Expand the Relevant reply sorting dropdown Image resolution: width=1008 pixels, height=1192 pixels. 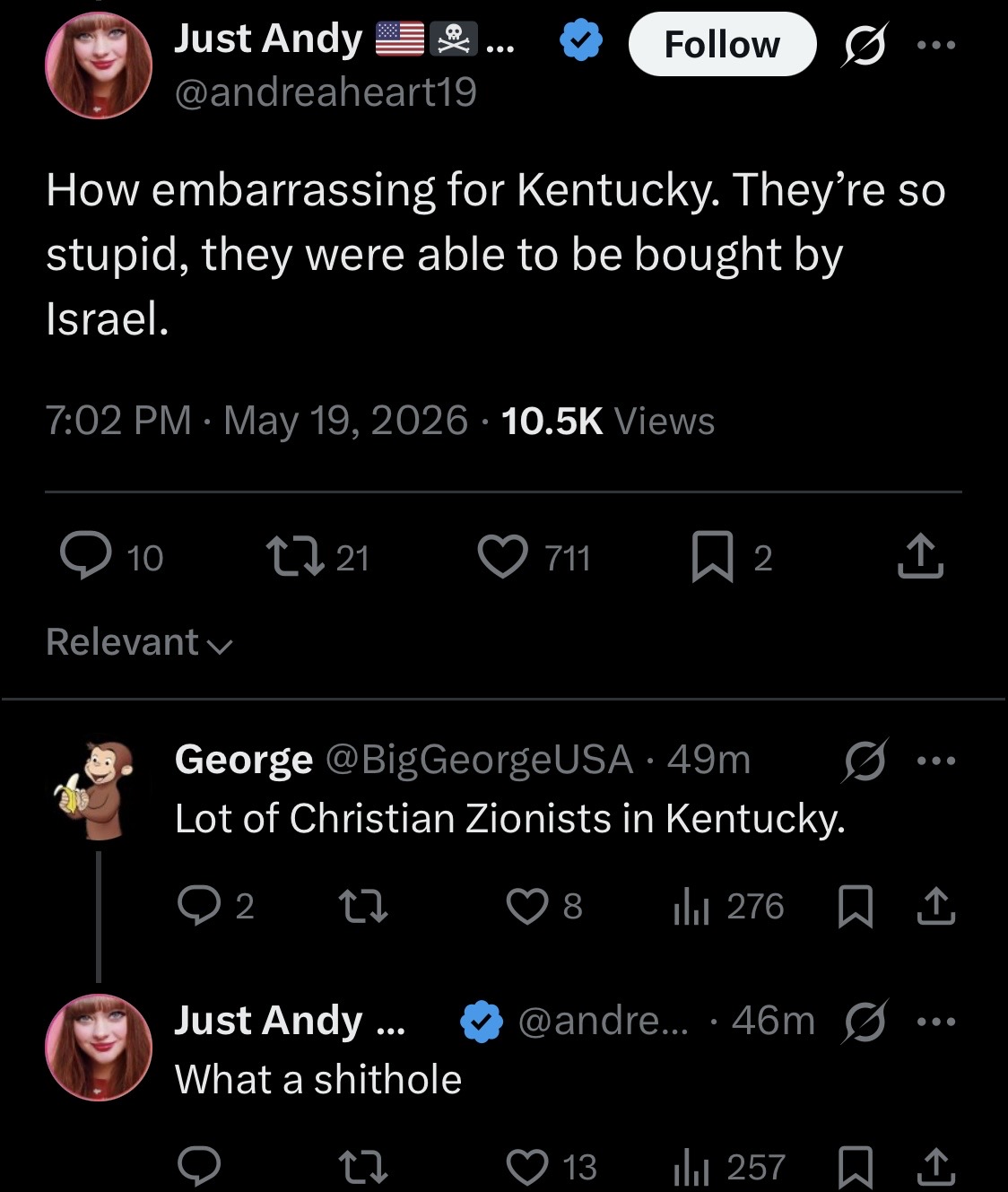click(140, 642)
